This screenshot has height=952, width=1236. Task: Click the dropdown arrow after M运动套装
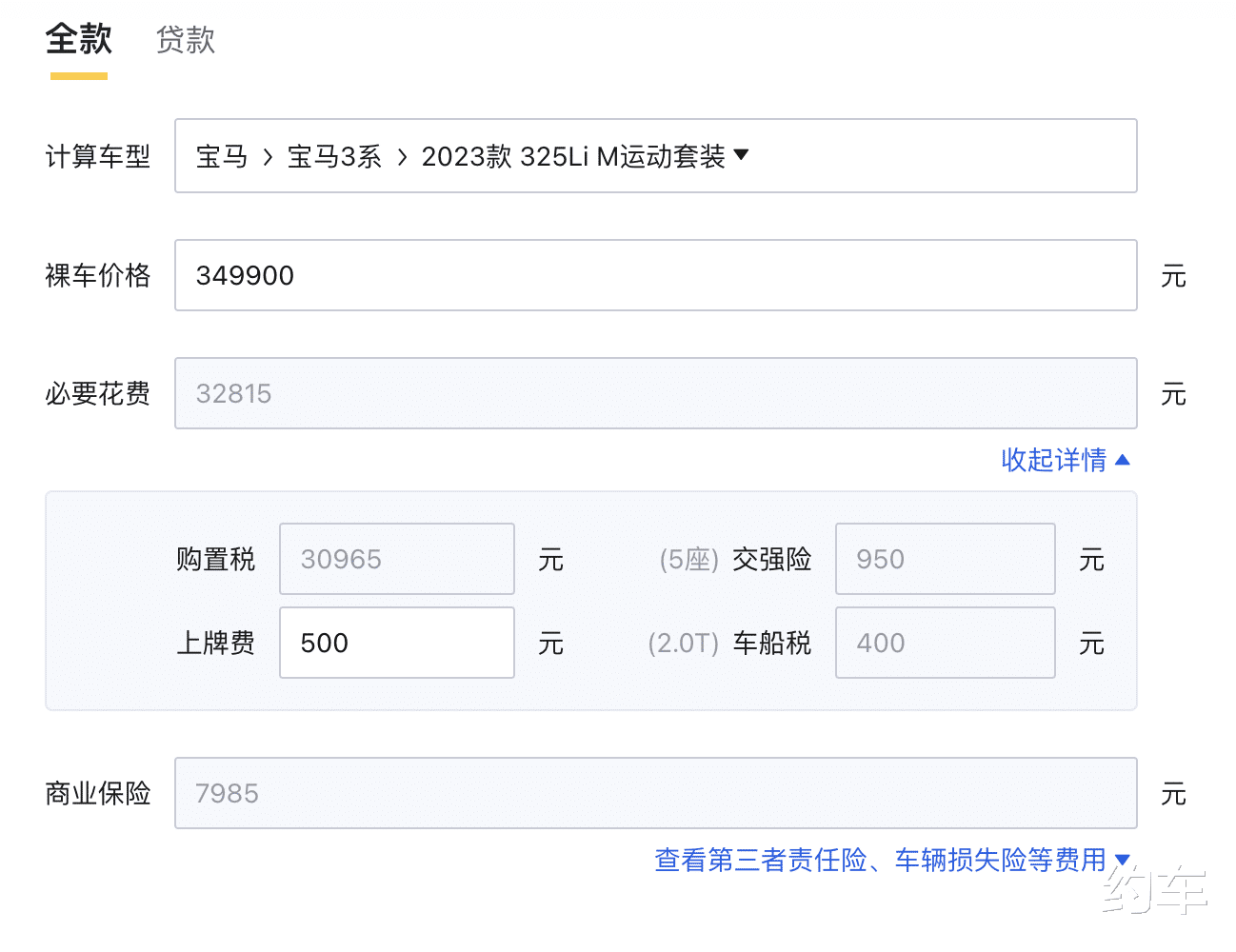[x=741, y=155]
